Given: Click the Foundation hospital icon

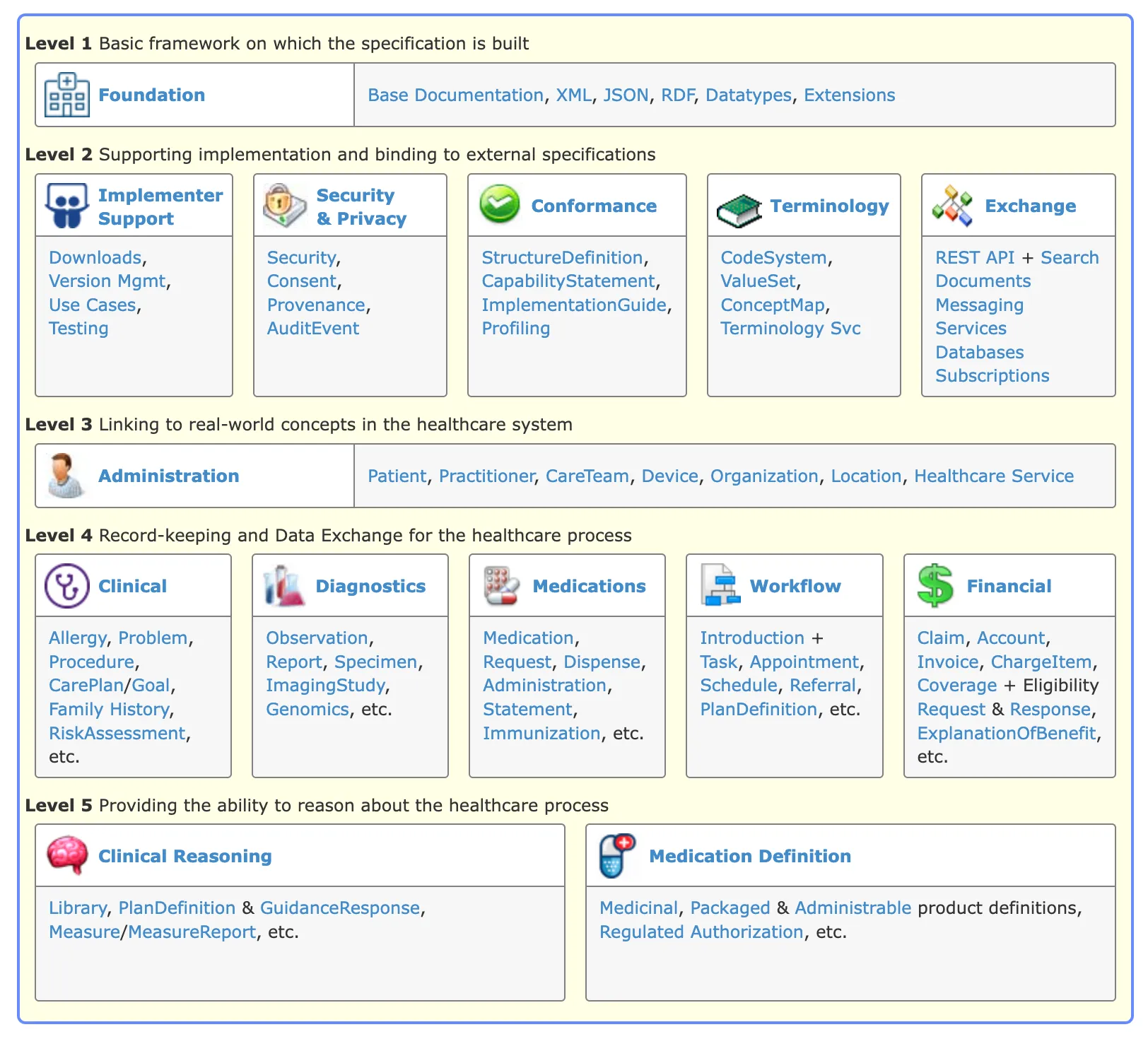Looking at the screenshot, I should click(66, 94).
